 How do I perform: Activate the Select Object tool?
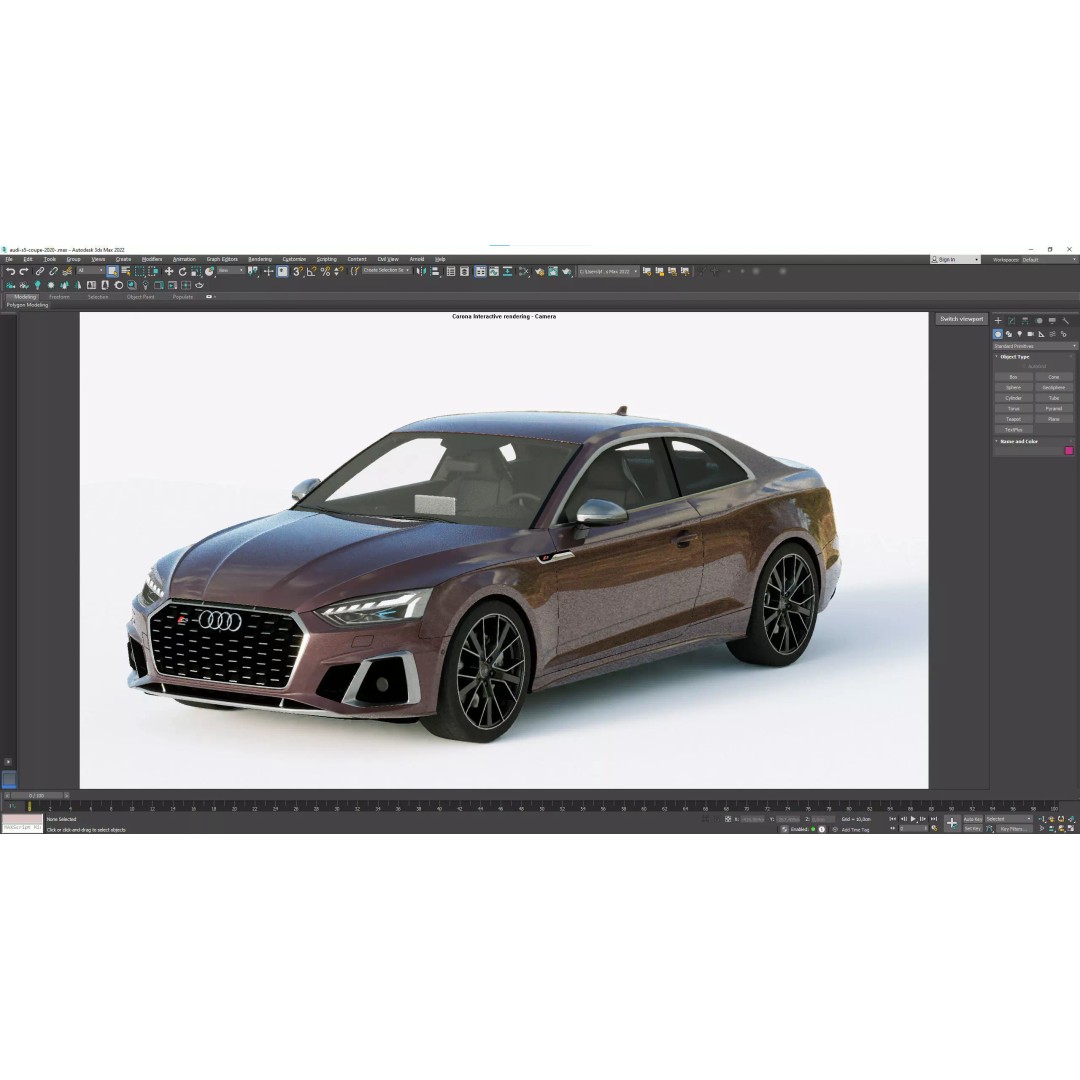[112, 271]
